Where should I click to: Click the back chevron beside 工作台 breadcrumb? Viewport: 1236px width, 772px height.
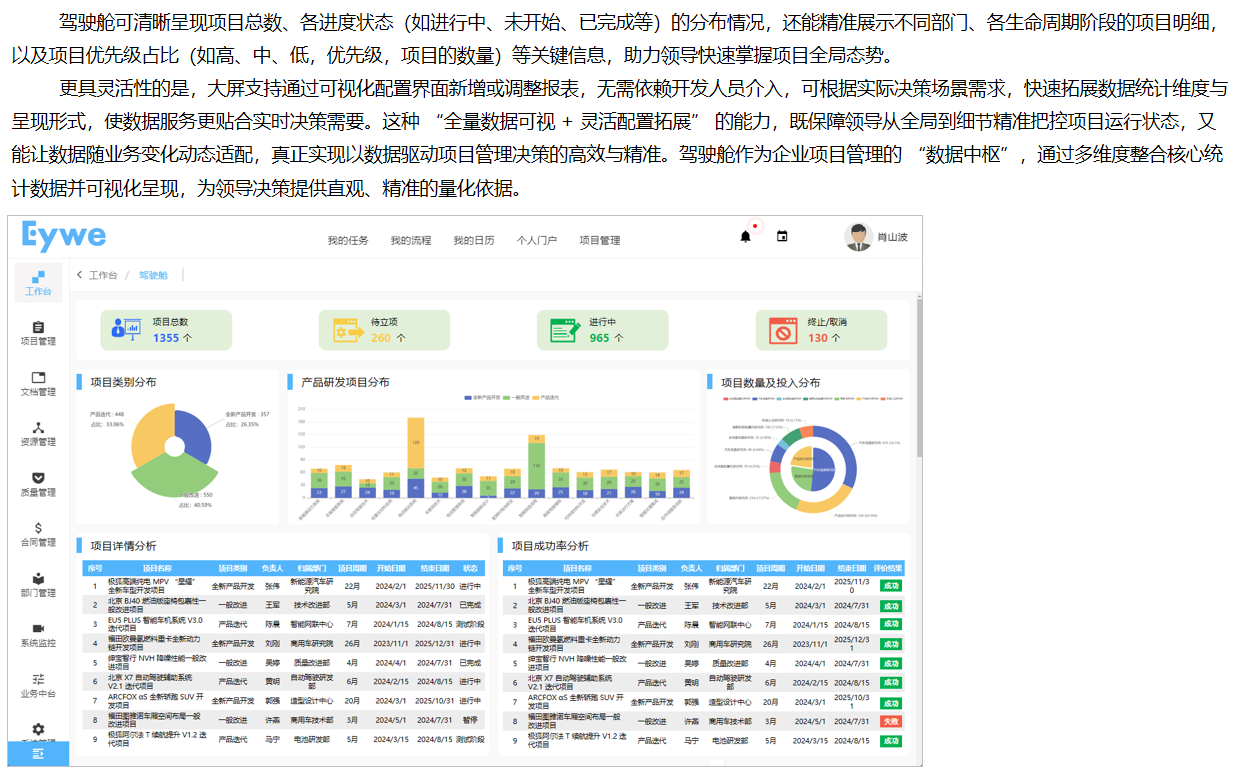[x=79, y=275]
